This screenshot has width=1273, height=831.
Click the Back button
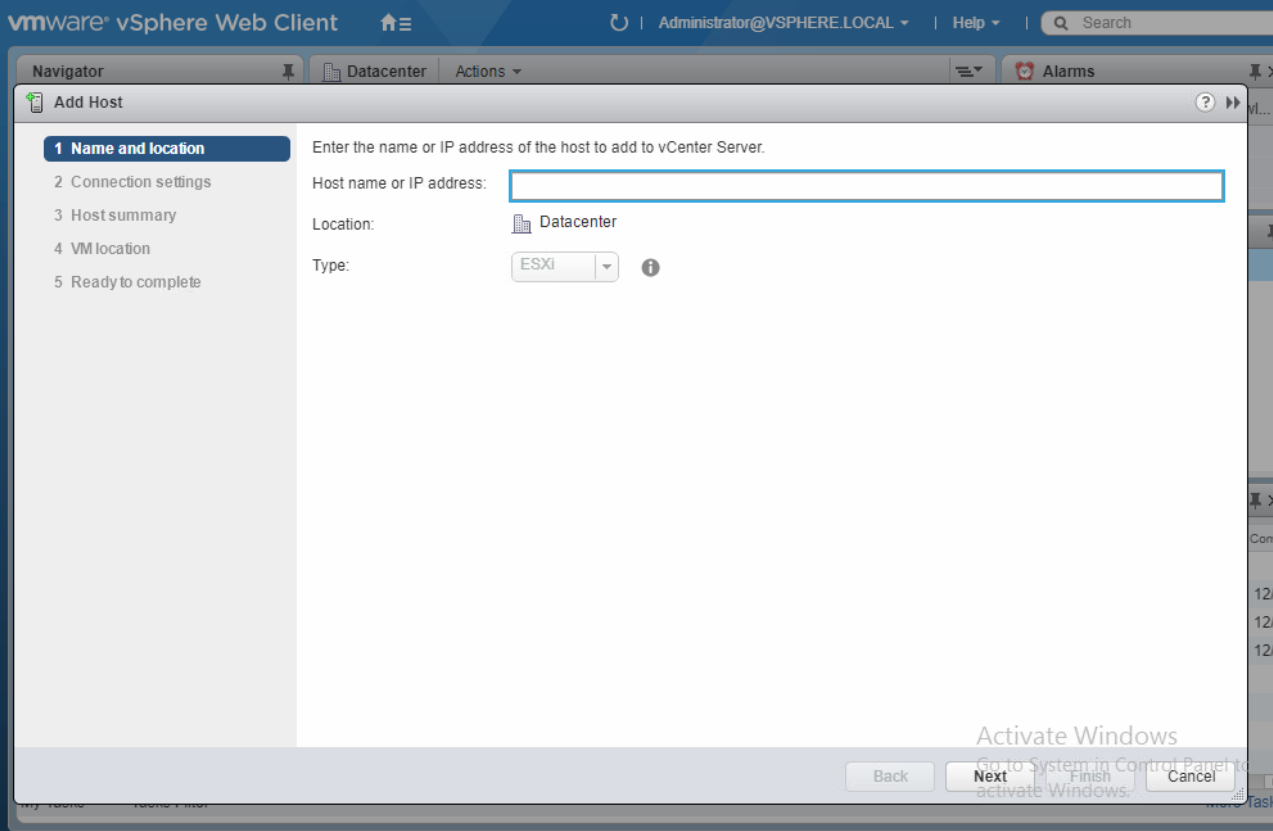tap(890, 776)
